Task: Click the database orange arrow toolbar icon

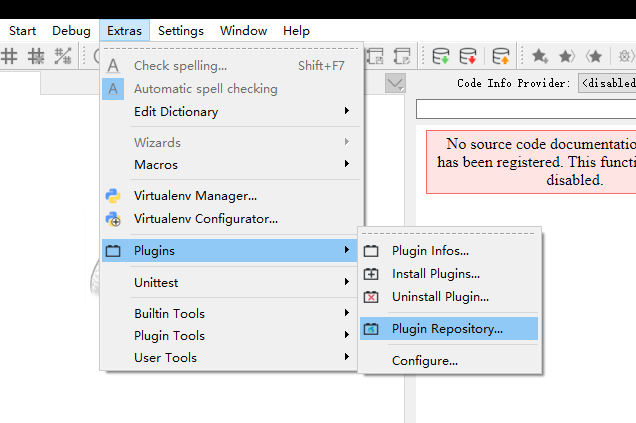Action: [501, 56]
